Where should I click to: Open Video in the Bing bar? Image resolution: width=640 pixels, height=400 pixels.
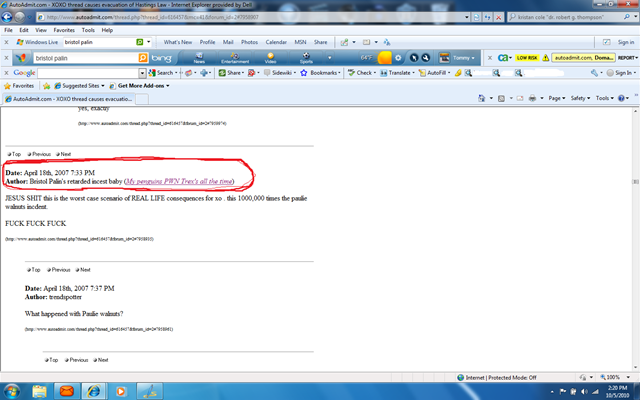[270, 58]
